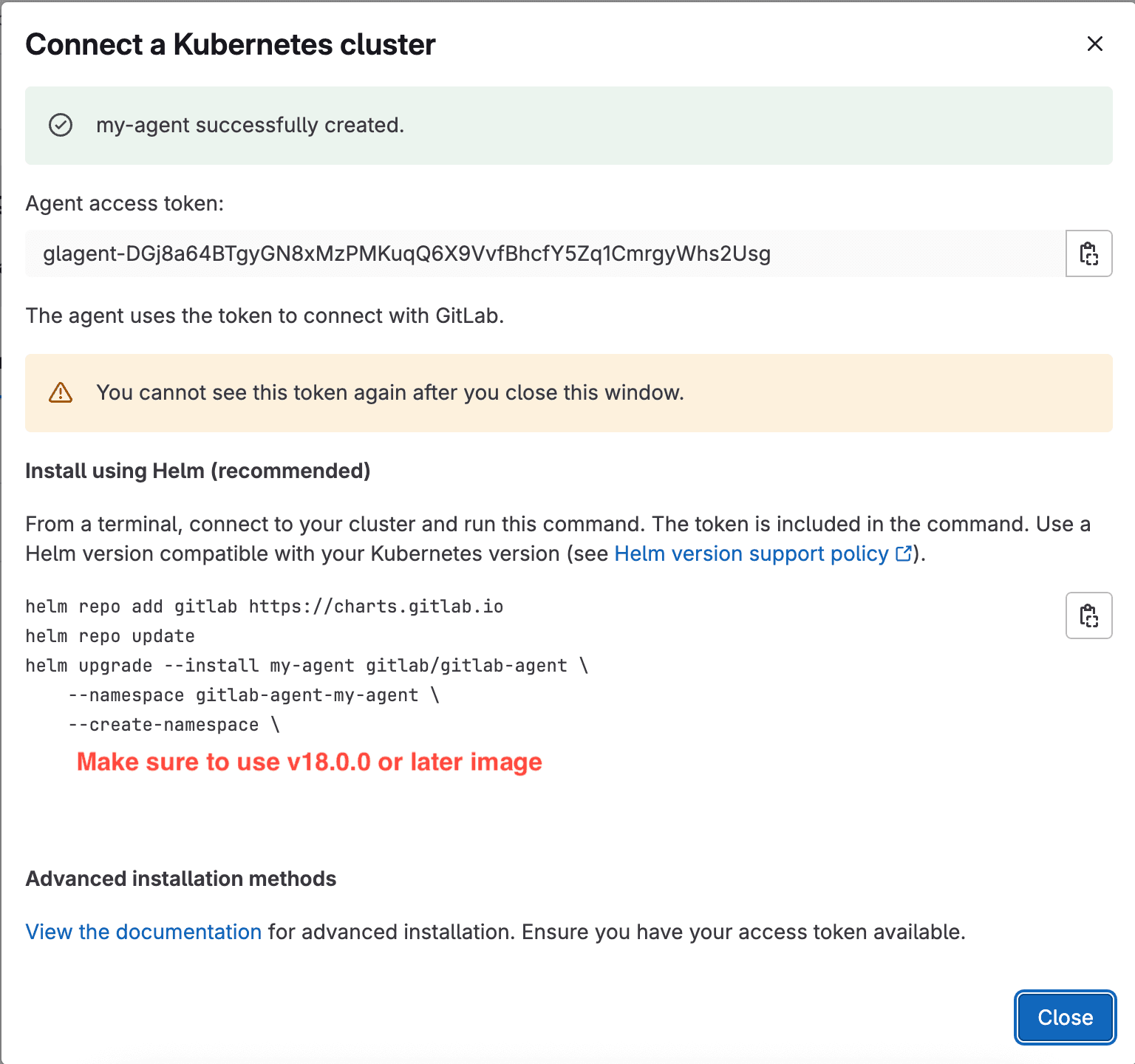Click the clipboard icon beside the code block

point(1088,615)
